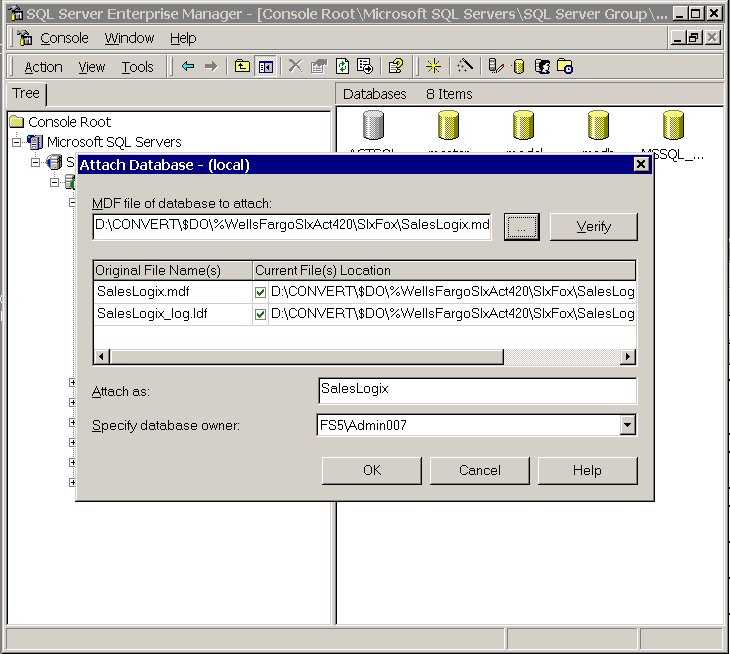Select the Tree tab
Viewport: 730px width, 654px height.
pos(26,94)
